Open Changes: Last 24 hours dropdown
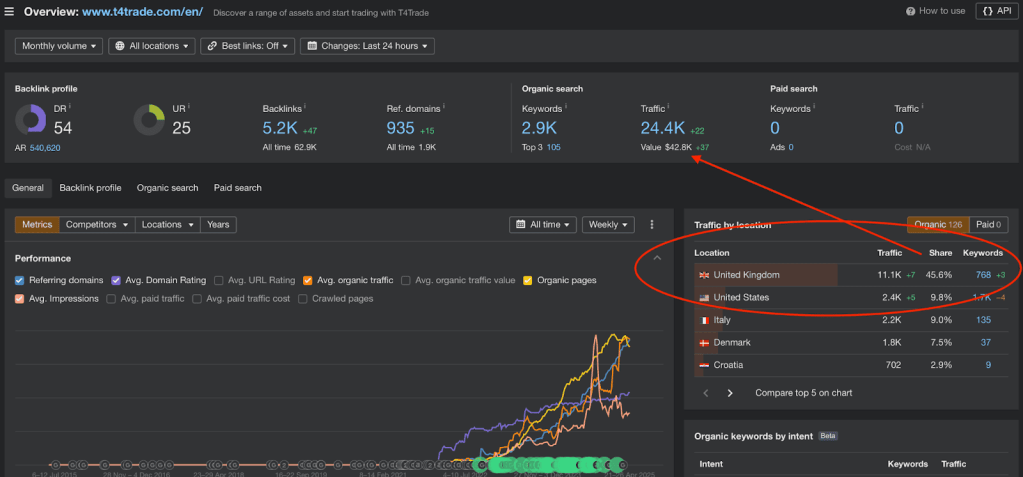This screenshot has width=1023, height=477. point(367,46)
